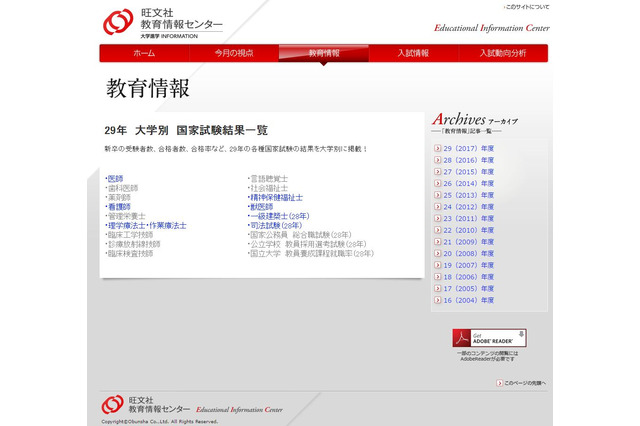This screenshot has width=640, height=426.
Task: Follow the 精神保健福祉士 link
Action: (276, 197)
